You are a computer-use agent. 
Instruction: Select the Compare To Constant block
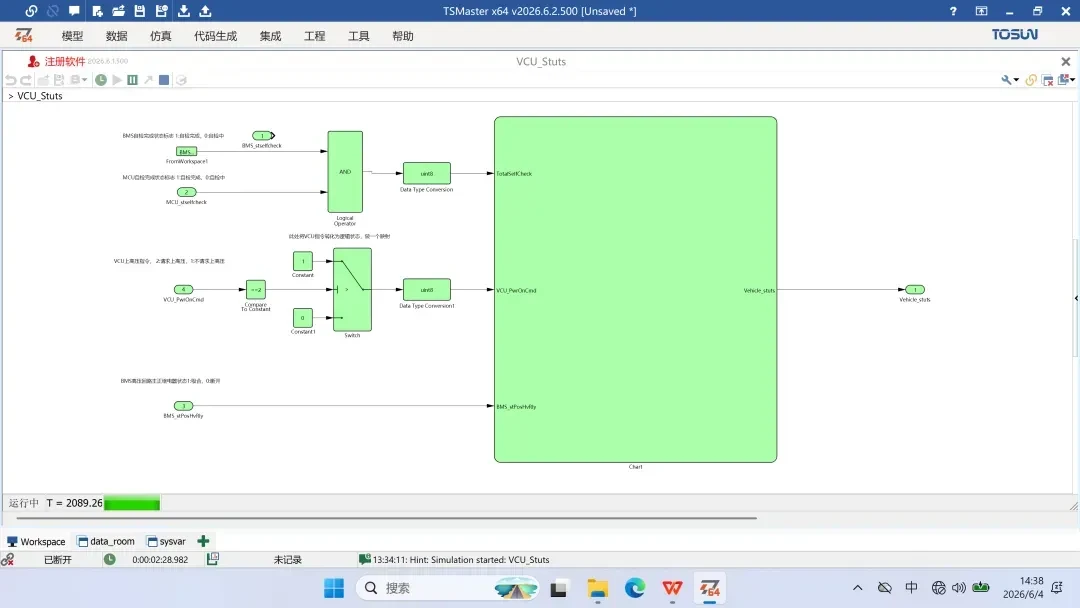point(256,289)
